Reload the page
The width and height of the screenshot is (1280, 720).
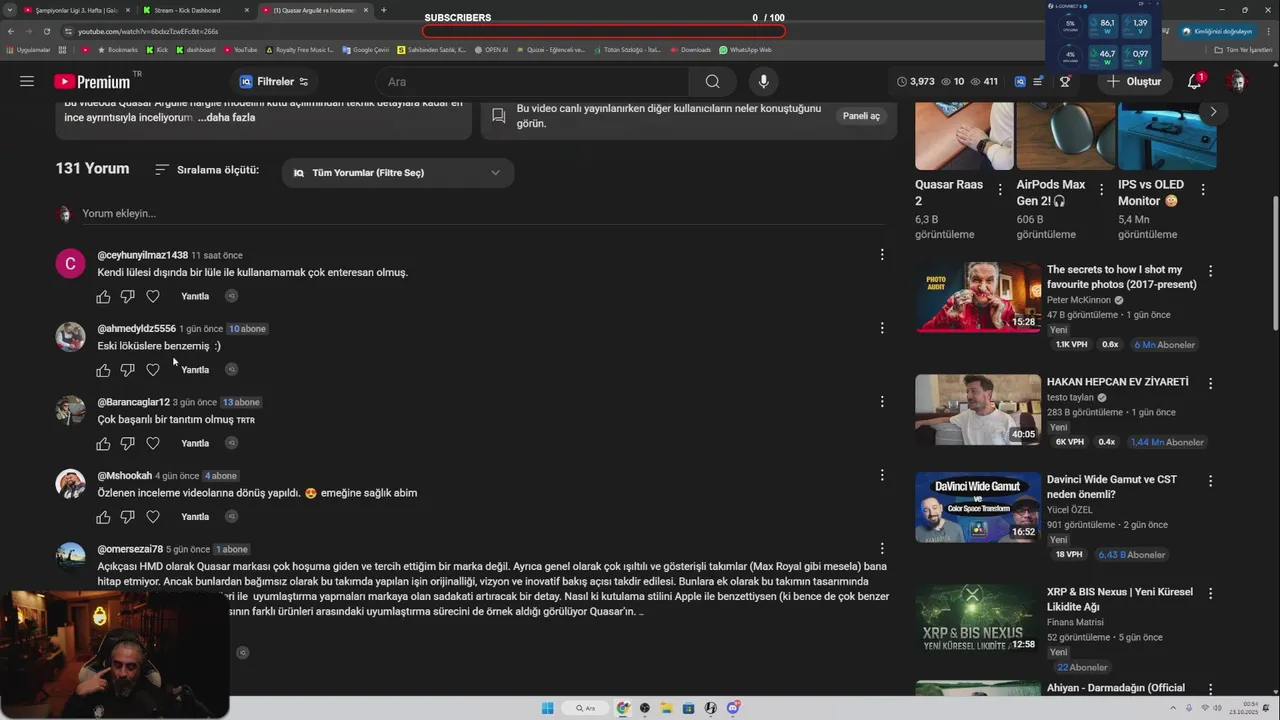click(x=47, y=31)
